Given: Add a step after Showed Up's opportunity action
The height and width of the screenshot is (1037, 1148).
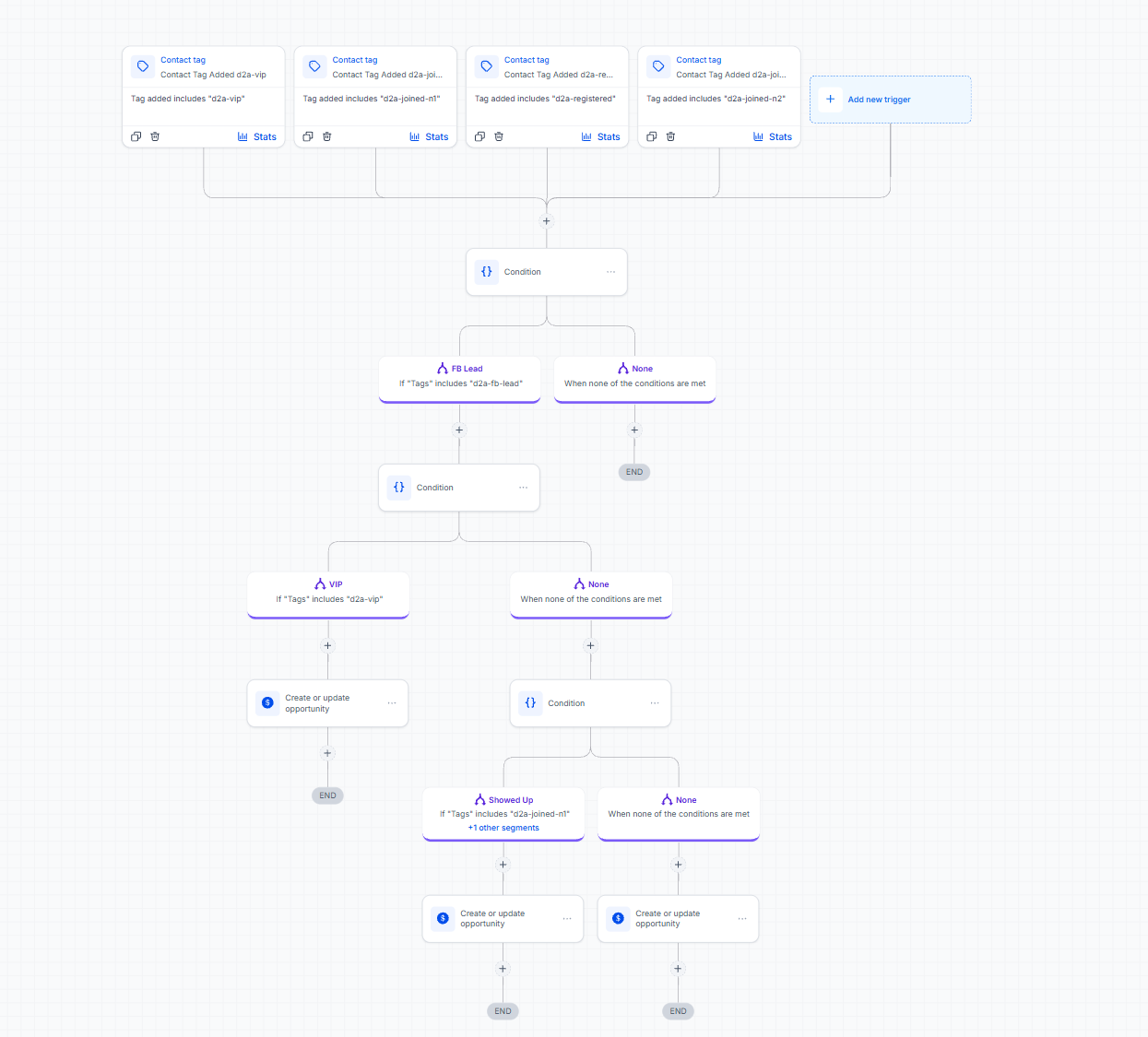Looking at the screenshot, I should [x=503, y=969].
